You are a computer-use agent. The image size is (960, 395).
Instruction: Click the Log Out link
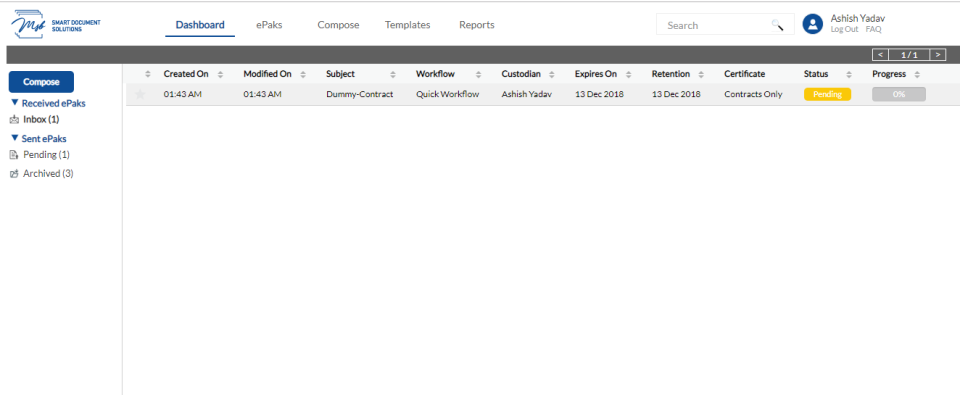pyautogui.click(x=844, y=29)
